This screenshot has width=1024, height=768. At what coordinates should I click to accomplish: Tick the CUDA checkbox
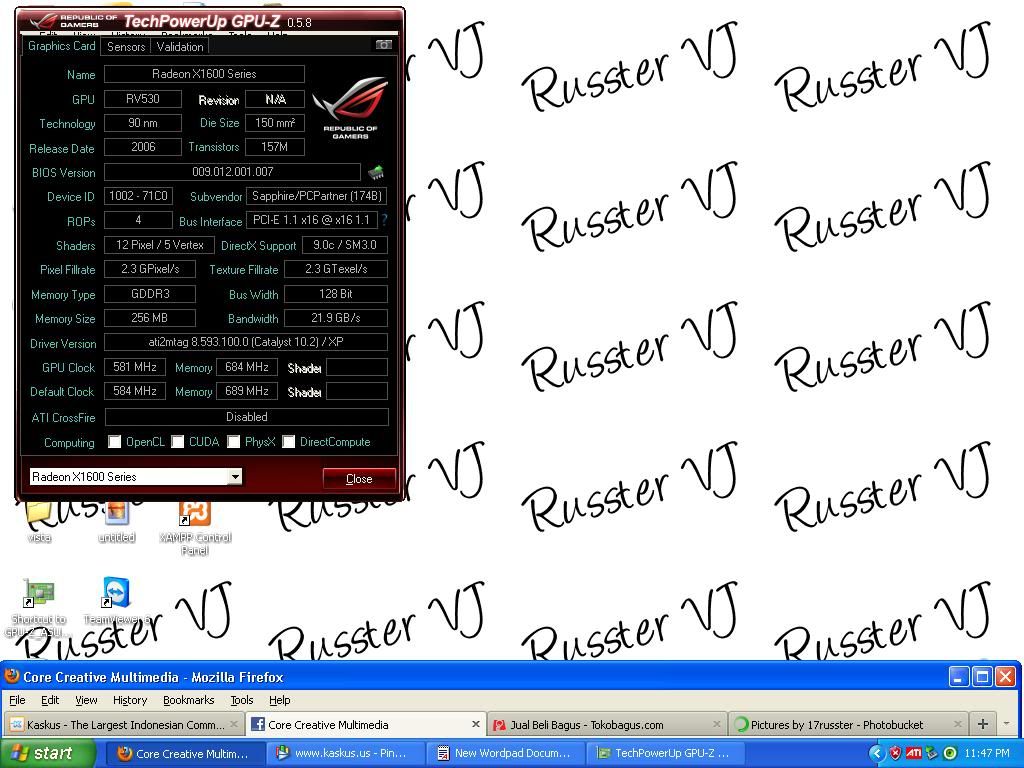(x=178, y=442)
